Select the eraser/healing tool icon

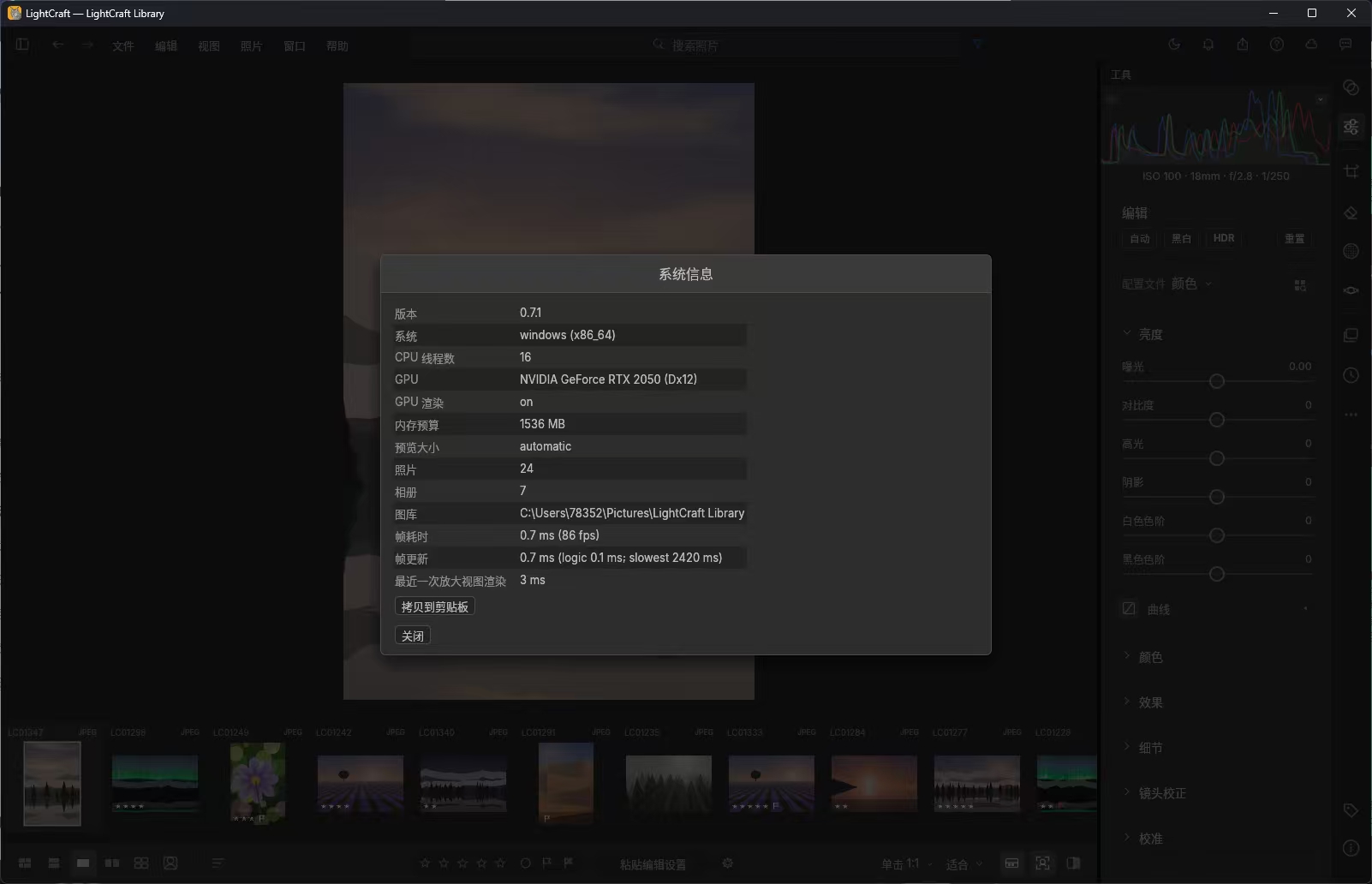click(1351, 212)
